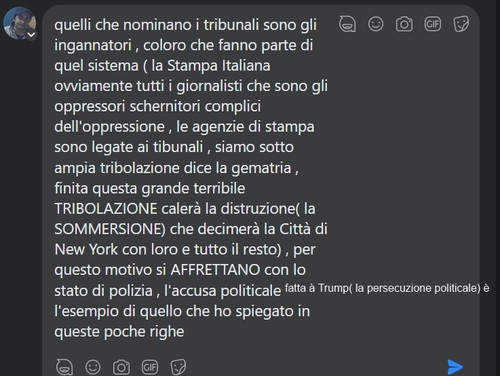Screen dimensions: 500x376
Task: Click on 'New York' in the comment text
Action: coord(86,249)
